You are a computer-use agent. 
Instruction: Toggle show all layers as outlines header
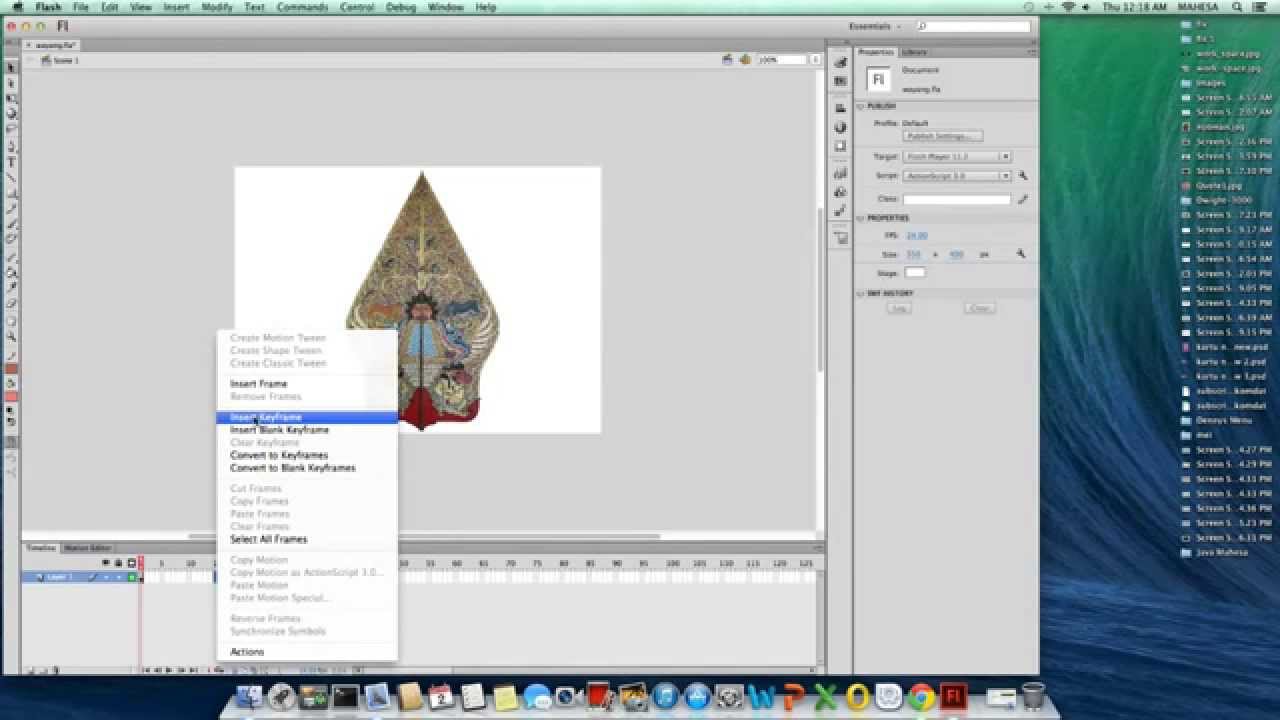132,563
